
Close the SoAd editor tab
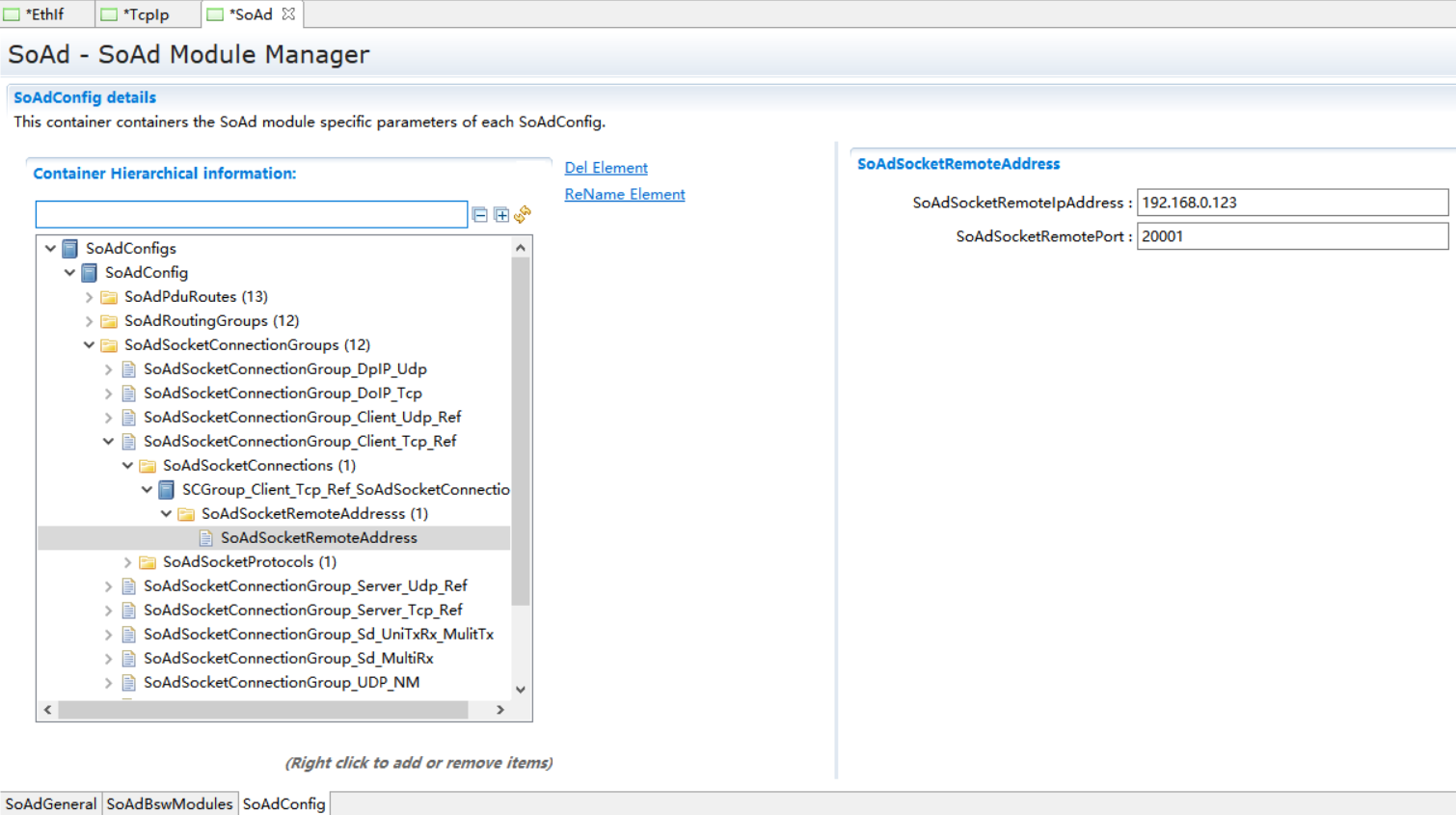tap(288, 14)
